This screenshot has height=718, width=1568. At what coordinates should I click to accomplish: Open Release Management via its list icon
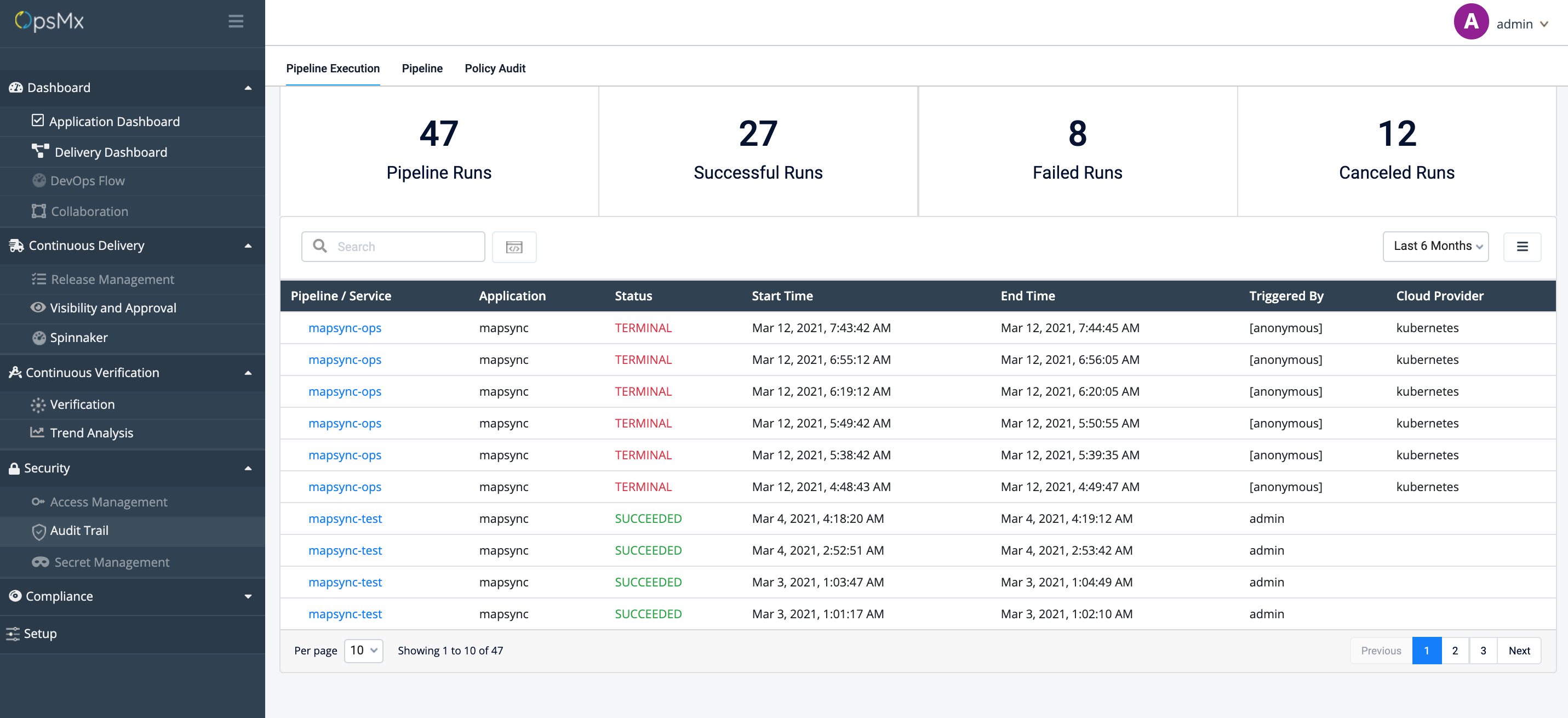coord(38,279)
